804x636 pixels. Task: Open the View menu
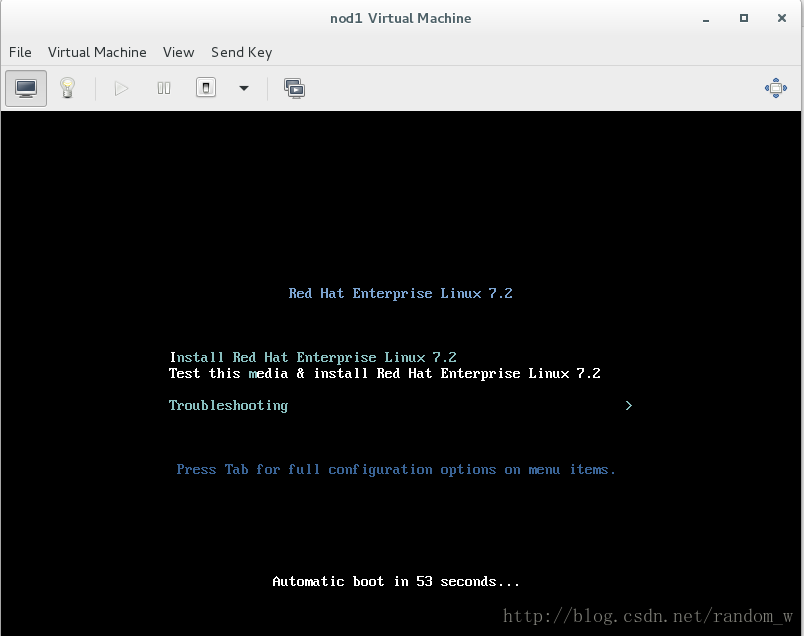coord(178,52)
